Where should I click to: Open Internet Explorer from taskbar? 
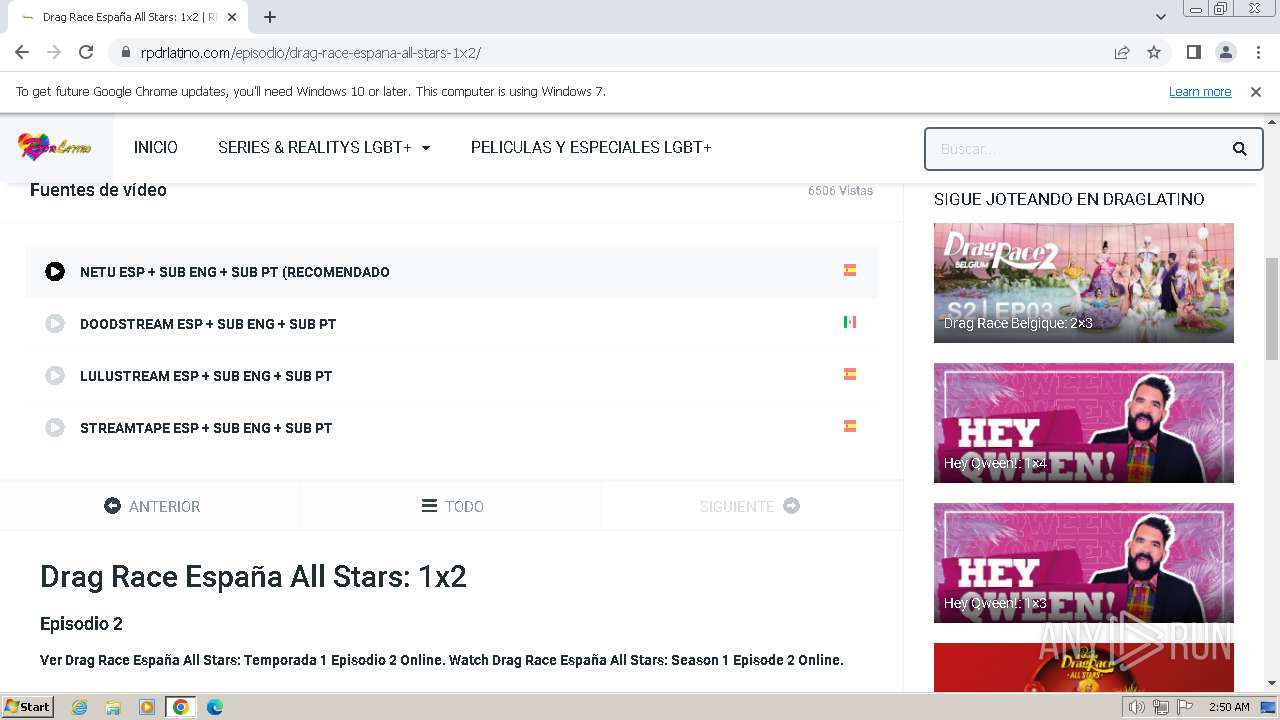pyautogui.click(x=80, y=707)
